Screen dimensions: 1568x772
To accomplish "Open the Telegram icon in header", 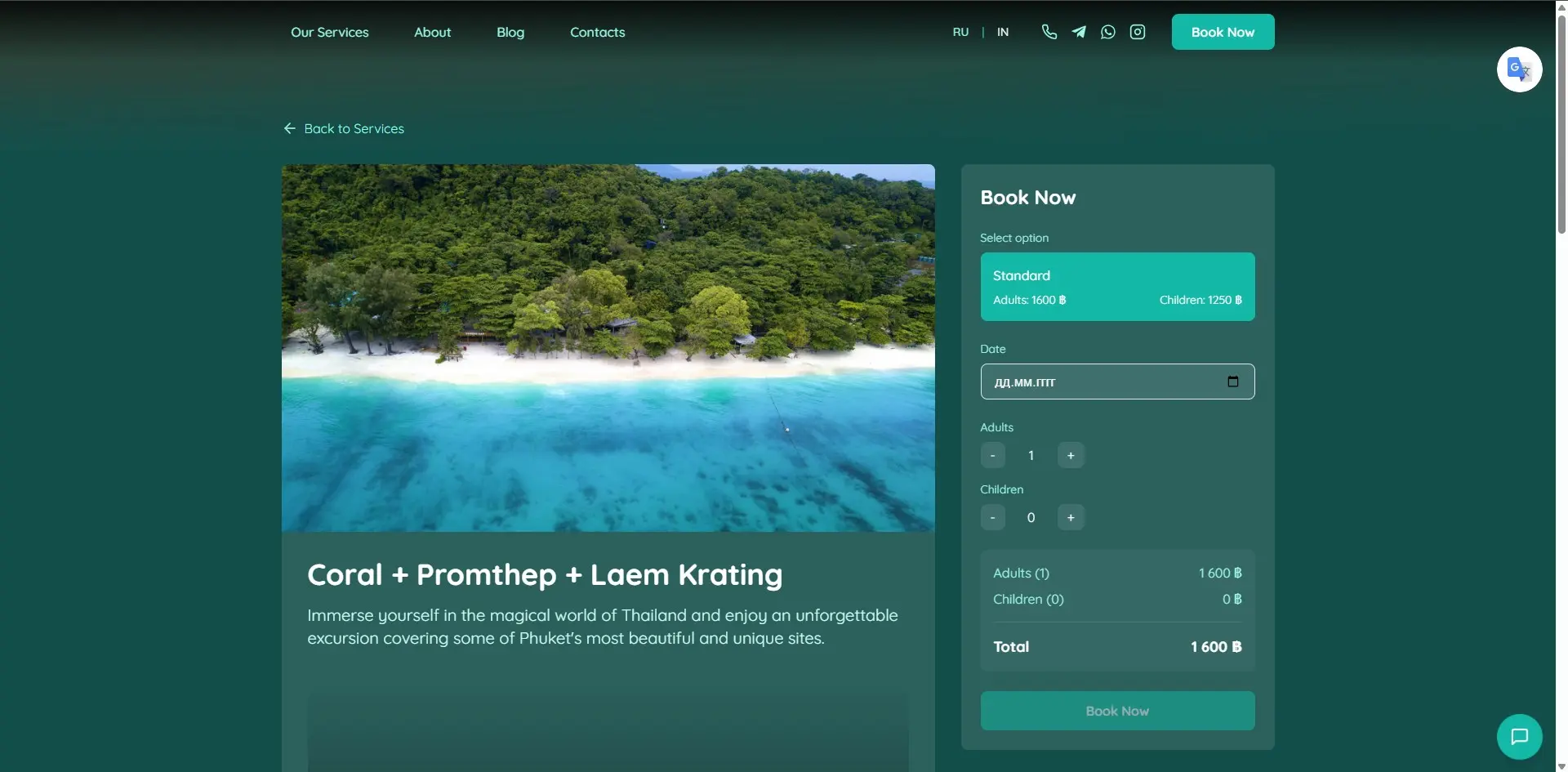I will pos(1078,32).
